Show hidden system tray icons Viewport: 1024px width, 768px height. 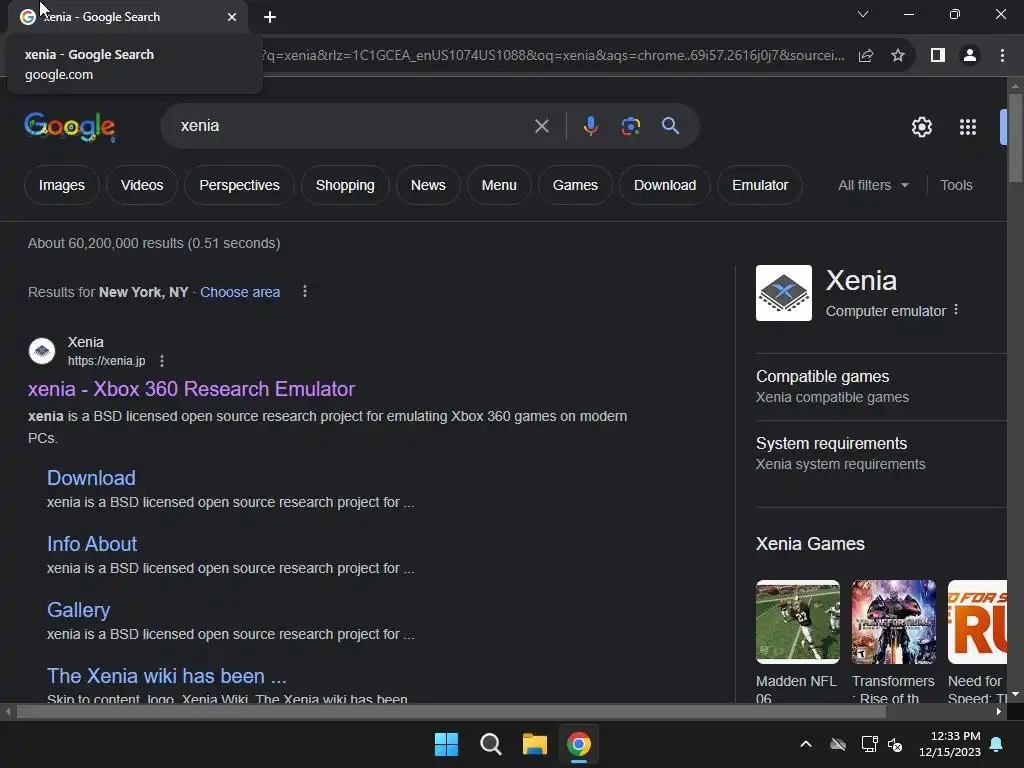coord(806,744)
